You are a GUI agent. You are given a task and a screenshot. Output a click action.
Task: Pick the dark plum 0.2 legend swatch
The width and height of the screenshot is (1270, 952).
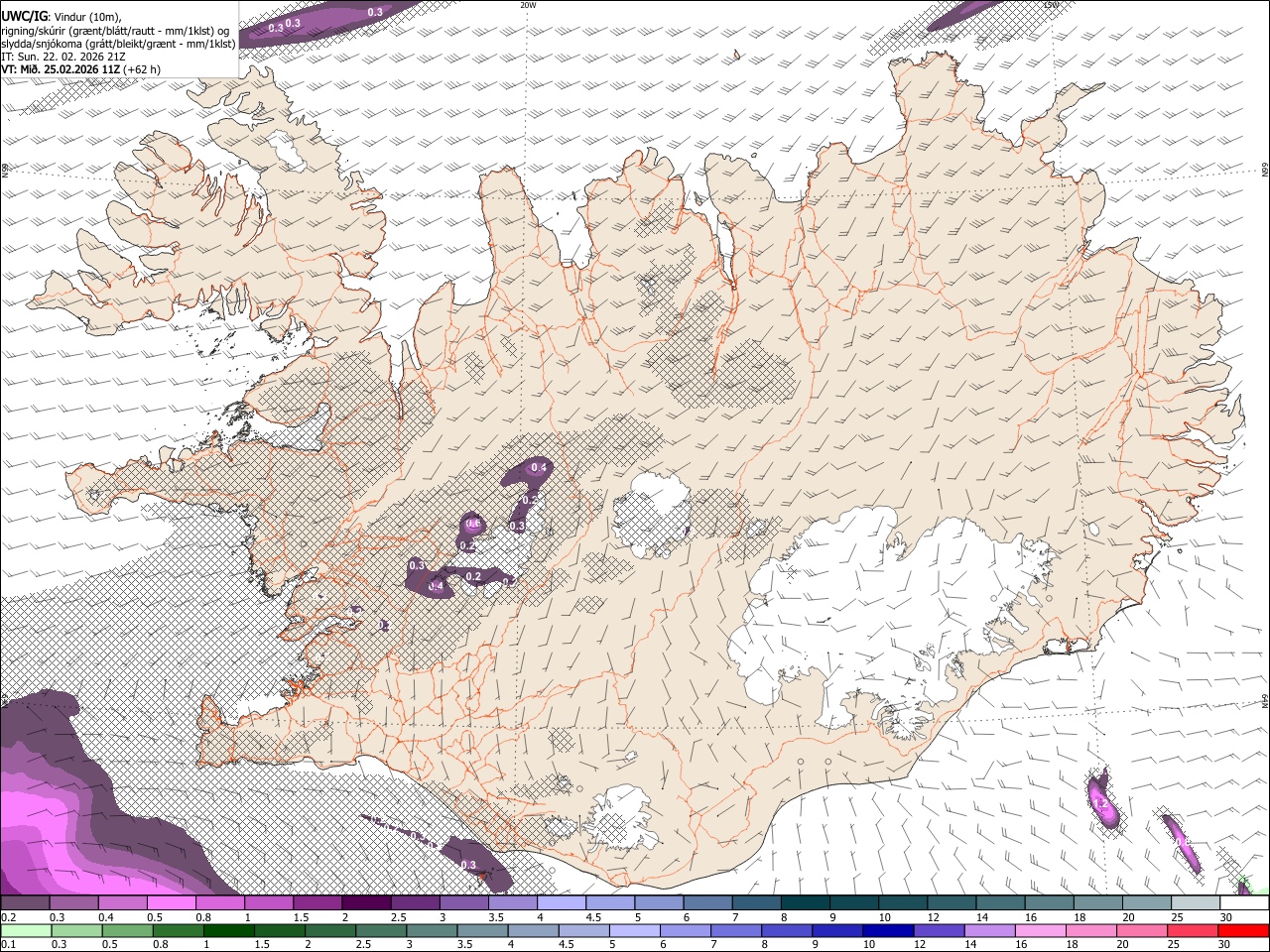(25, 903)
